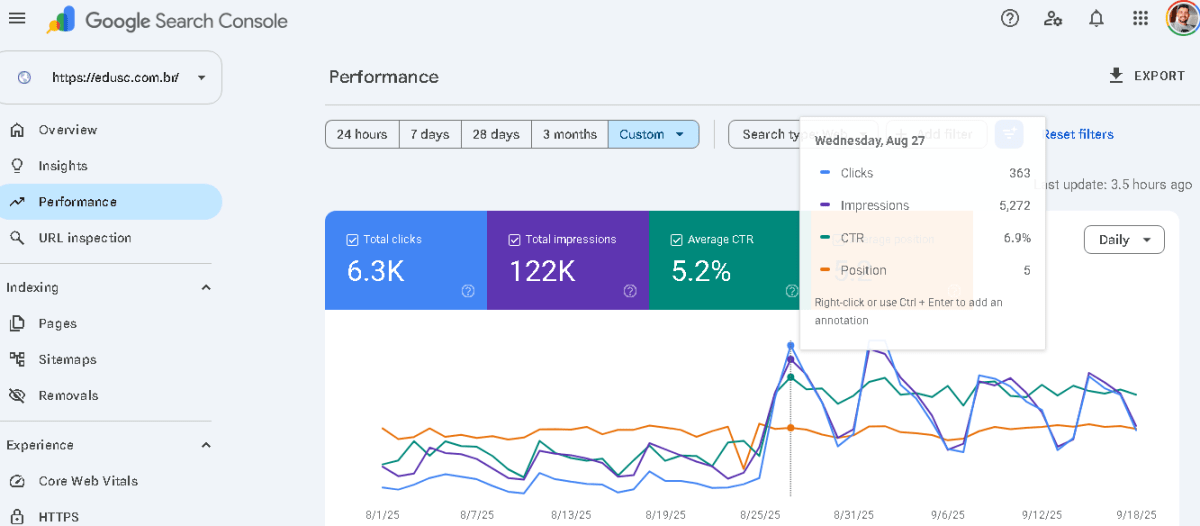
Task: Select the Total impressions purple card
Action: tap(568, 260)
